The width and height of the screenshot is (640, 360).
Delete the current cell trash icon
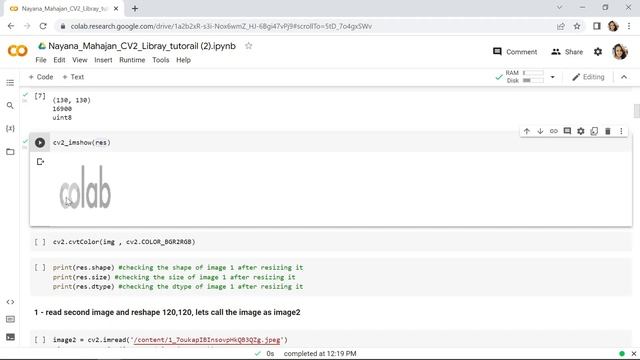coord(607,131)
